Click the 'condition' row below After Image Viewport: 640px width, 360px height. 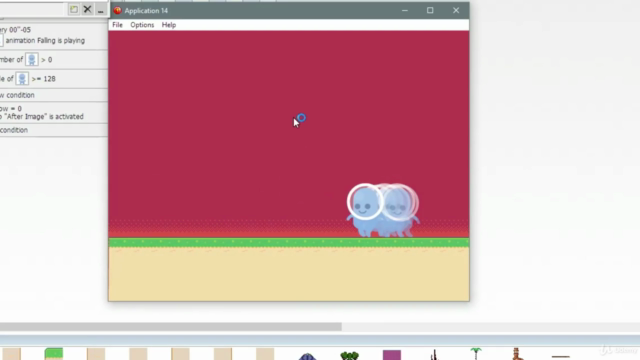[14, 130]
